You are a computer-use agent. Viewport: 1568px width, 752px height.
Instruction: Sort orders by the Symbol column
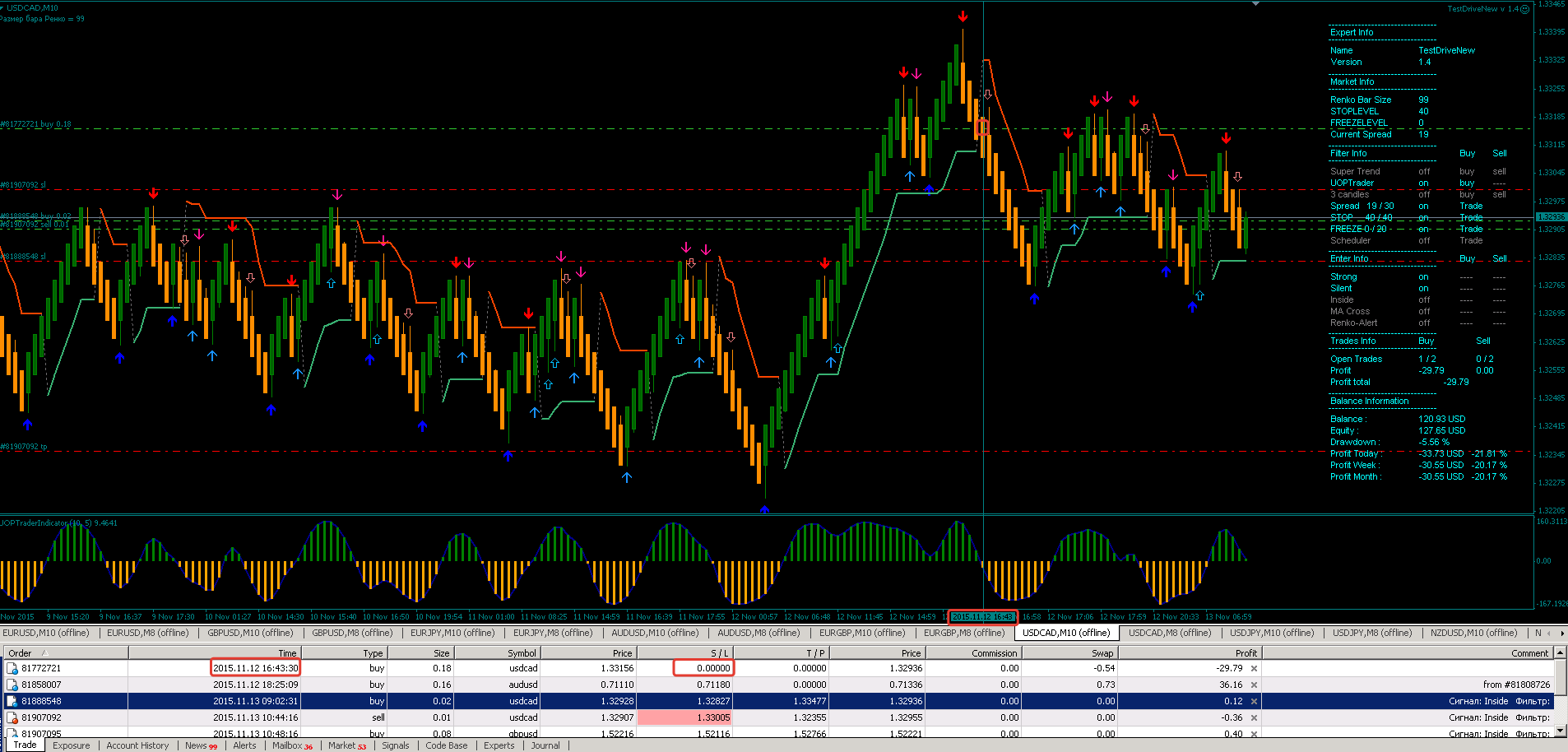point(497,653)
